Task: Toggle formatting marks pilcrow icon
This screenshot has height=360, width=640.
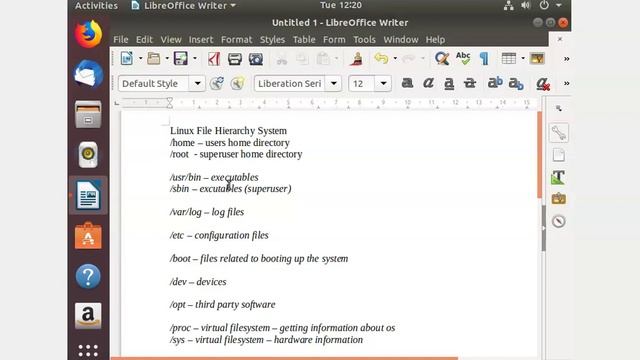Action: point(484,59)
